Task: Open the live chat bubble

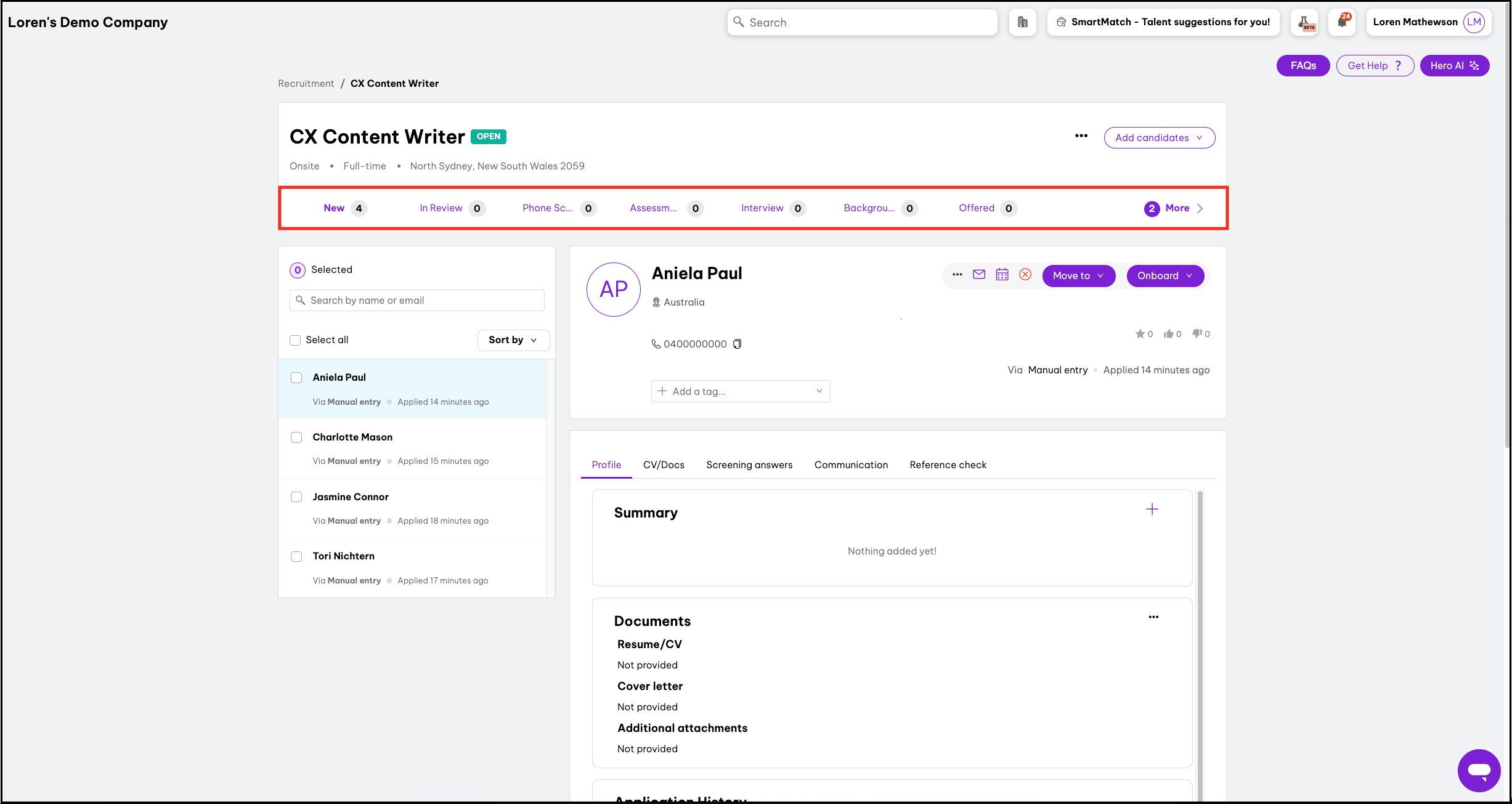Action: coord(1479,770)
